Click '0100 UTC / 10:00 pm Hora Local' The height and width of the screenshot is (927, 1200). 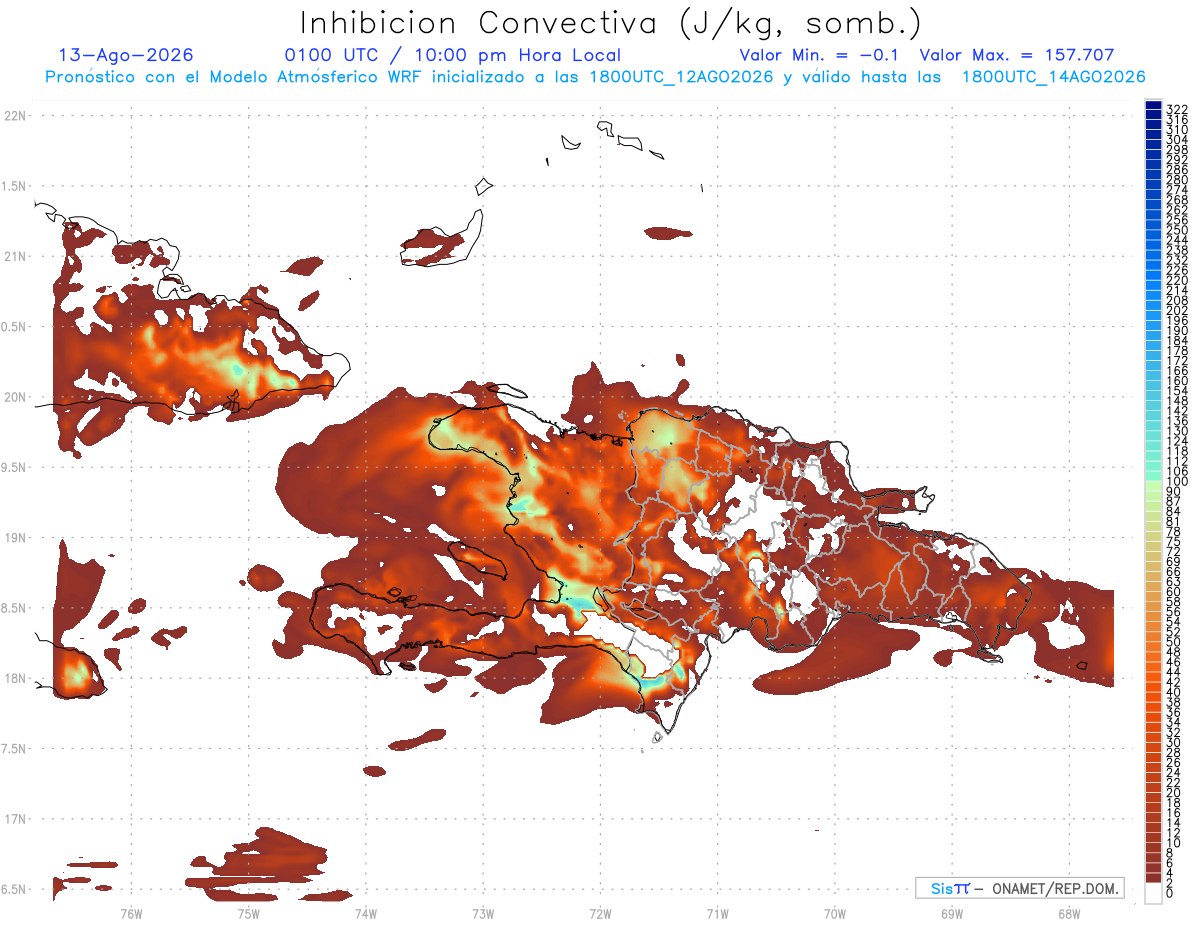point(453,55)
